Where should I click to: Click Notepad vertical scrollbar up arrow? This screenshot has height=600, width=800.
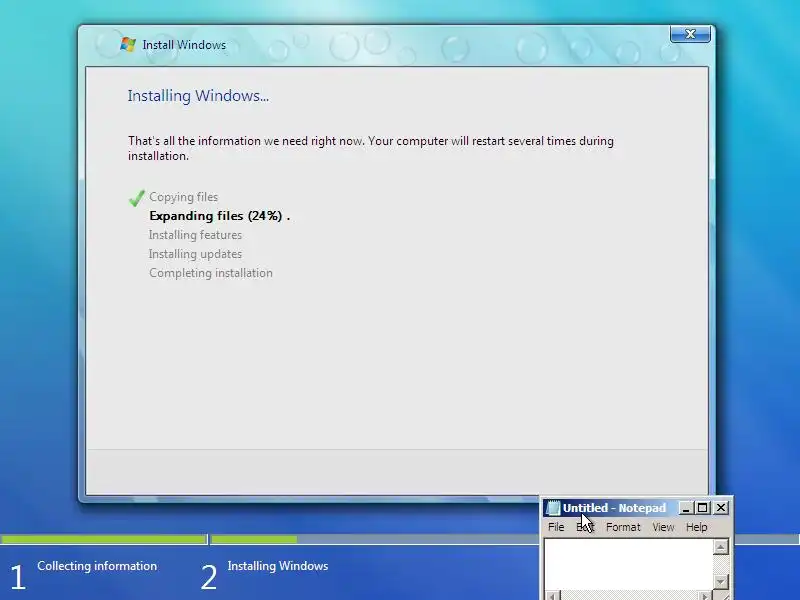(x=720, y=547)
